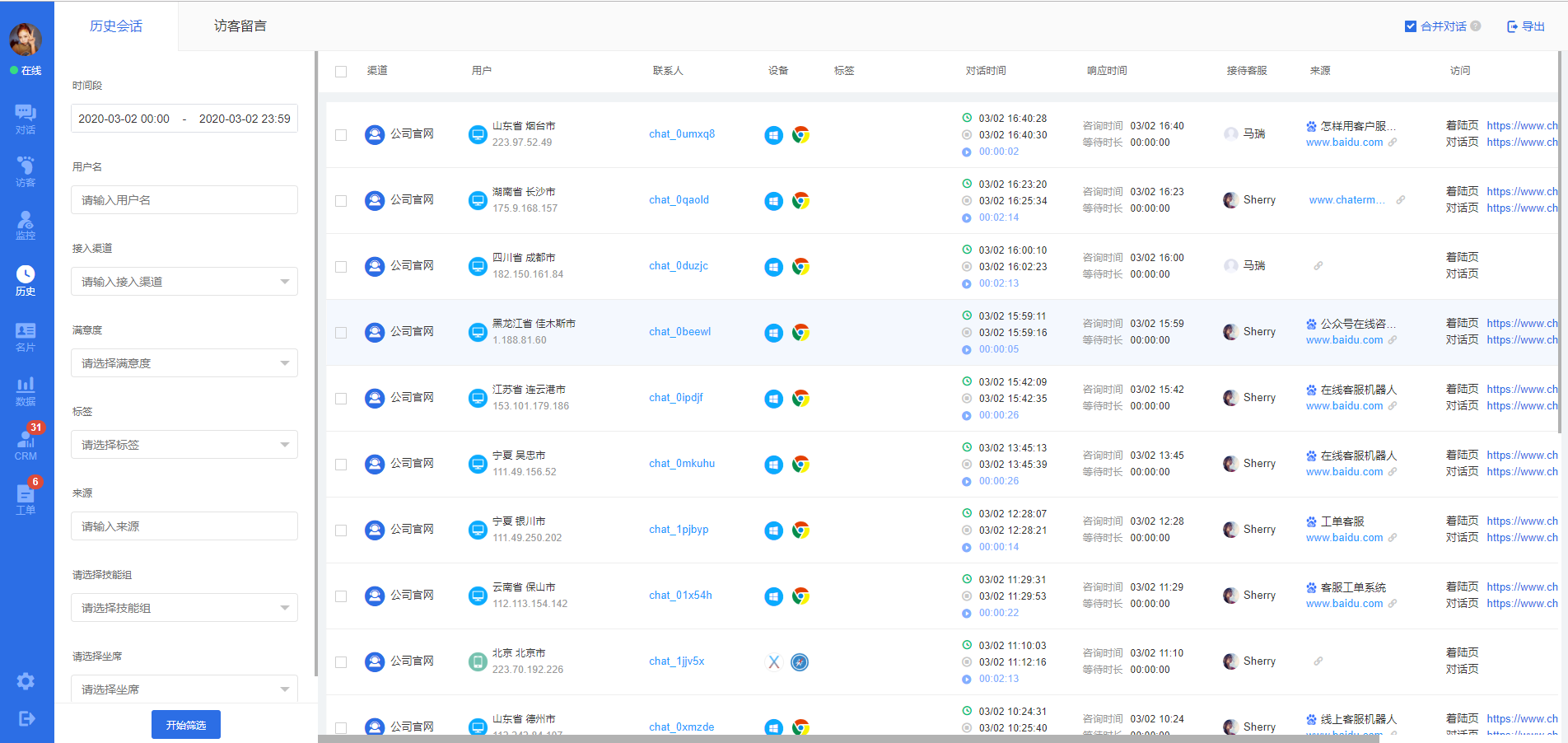Switch to the 访客留言 tab

pos(240,26)
